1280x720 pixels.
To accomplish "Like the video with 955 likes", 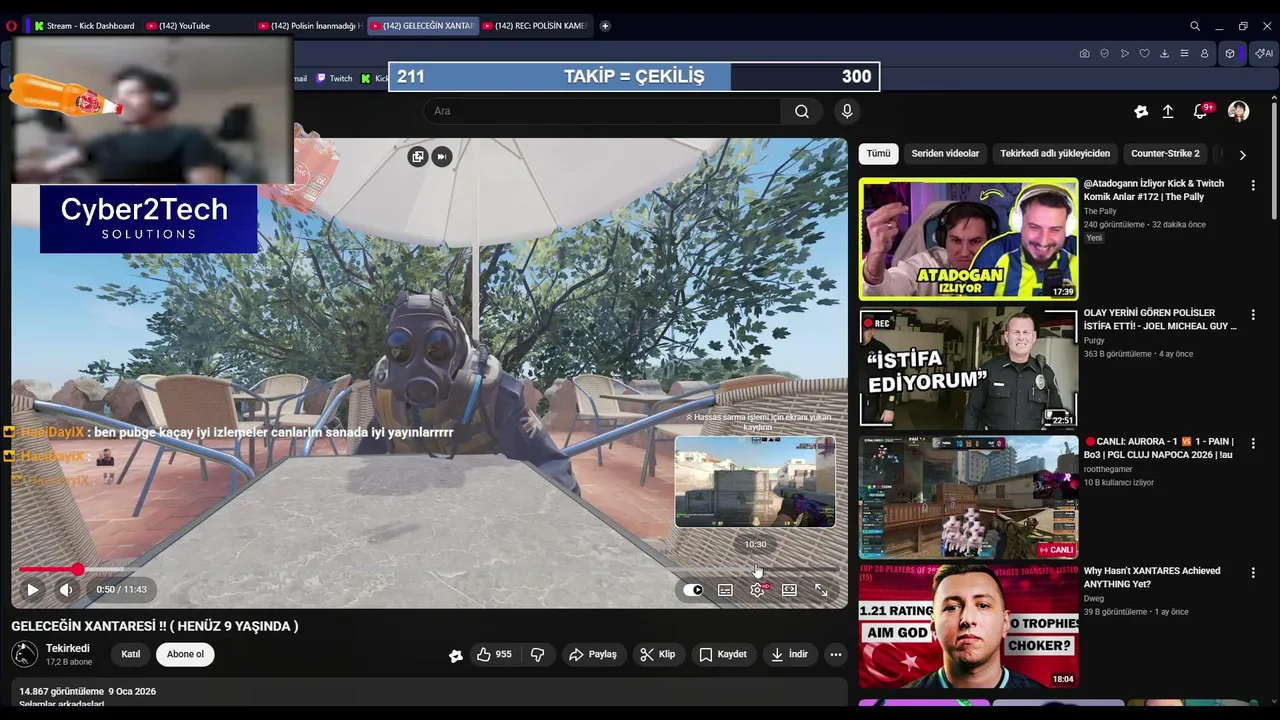I will 494,654.
